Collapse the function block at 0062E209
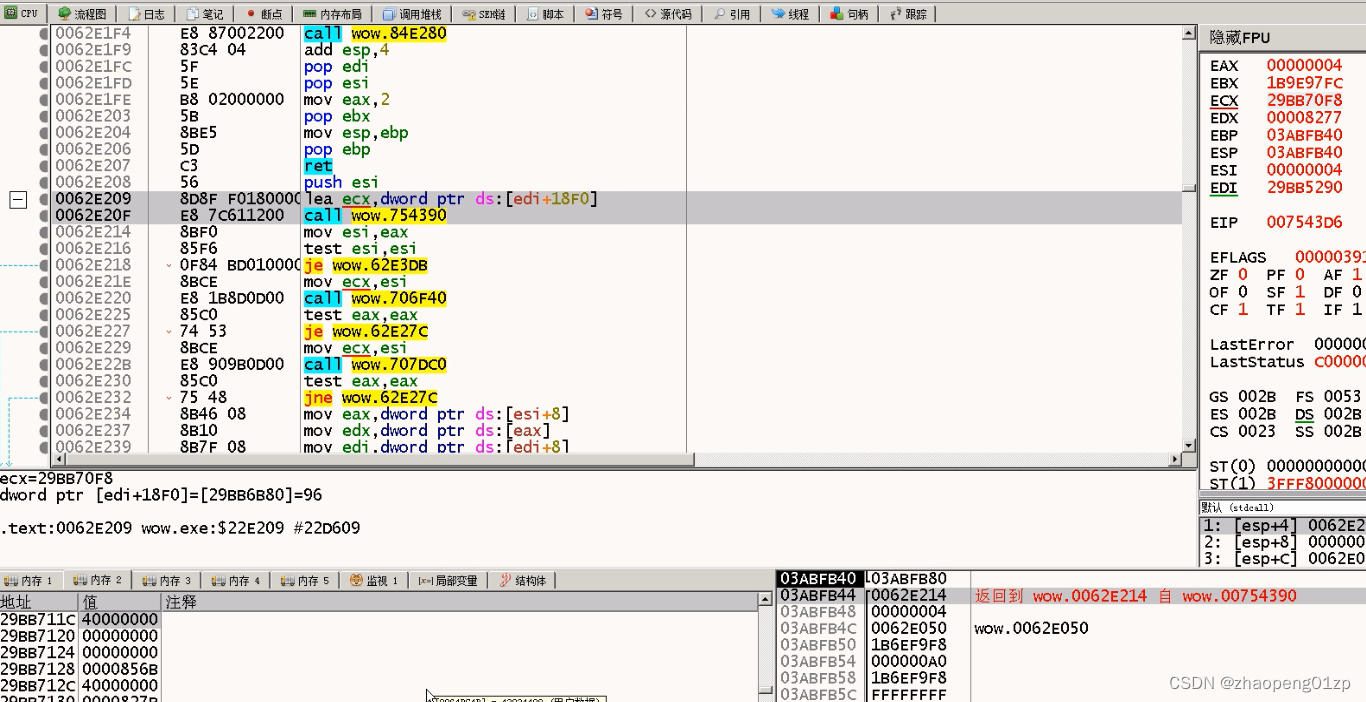This screenshot has width=1366, height=702. pyautogui.click(x=18, y=199)
